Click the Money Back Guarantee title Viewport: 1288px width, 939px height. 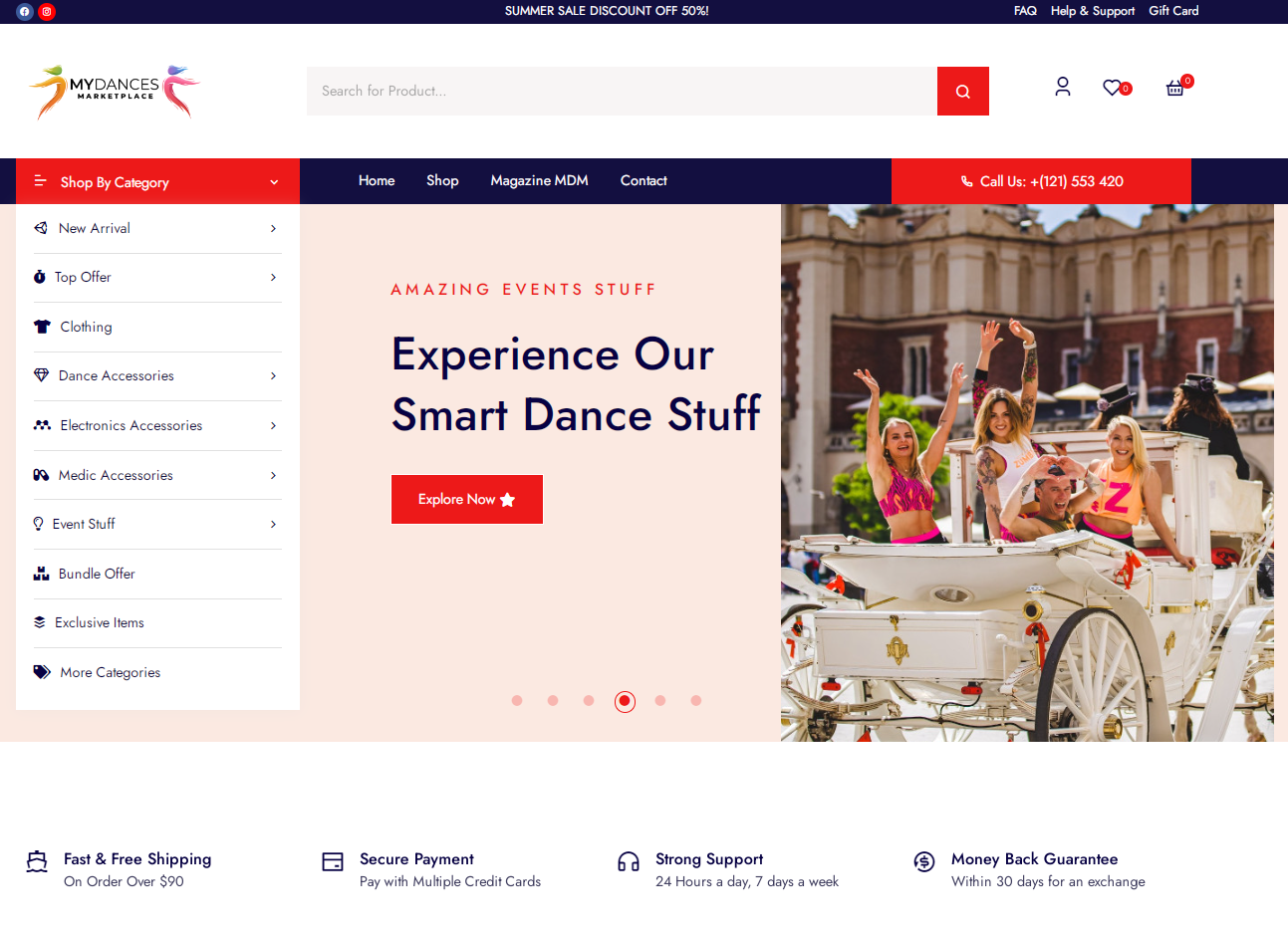click(1034, 859)
